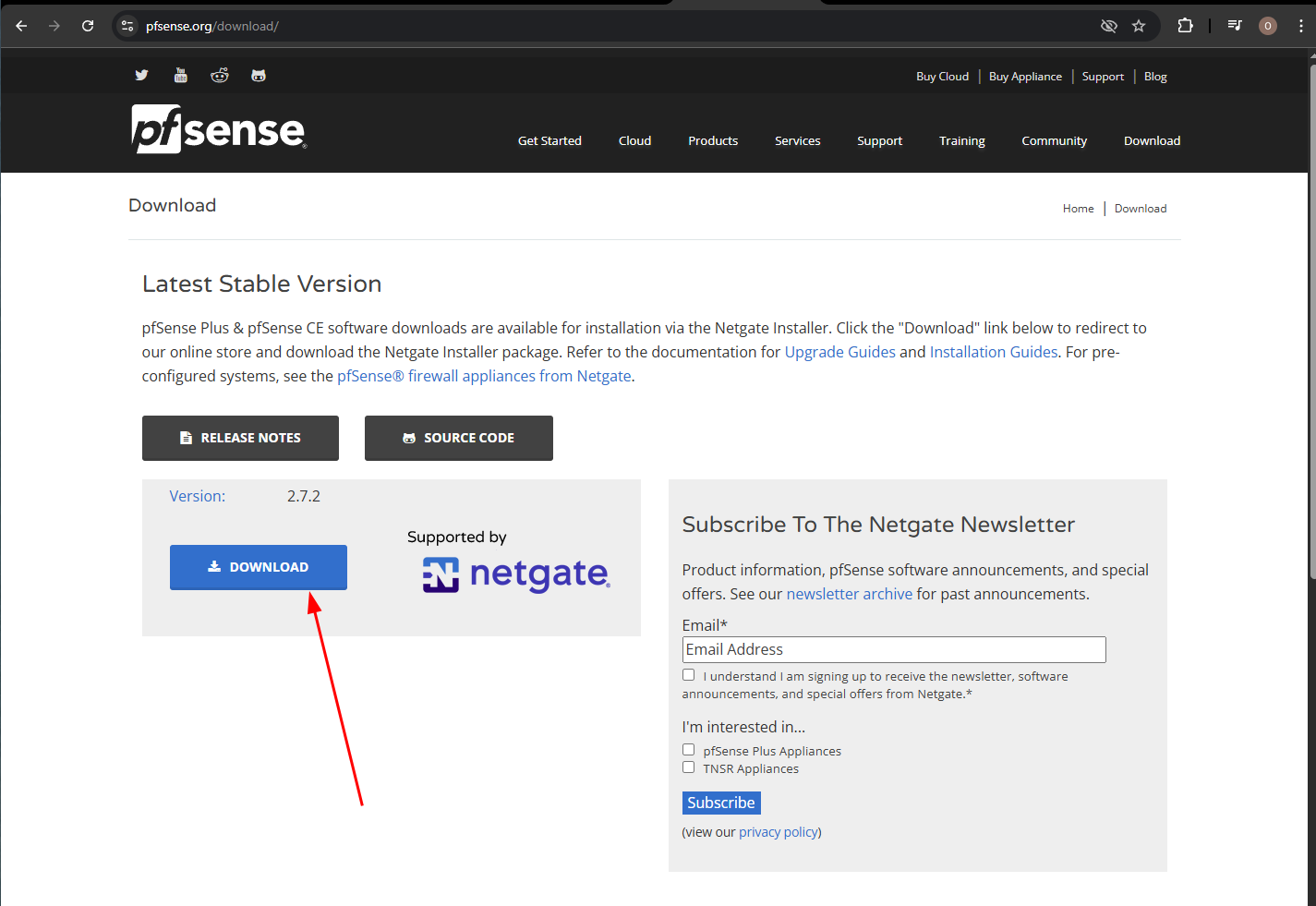Open the browser extensions puzzle icon

coord(1185,26)
